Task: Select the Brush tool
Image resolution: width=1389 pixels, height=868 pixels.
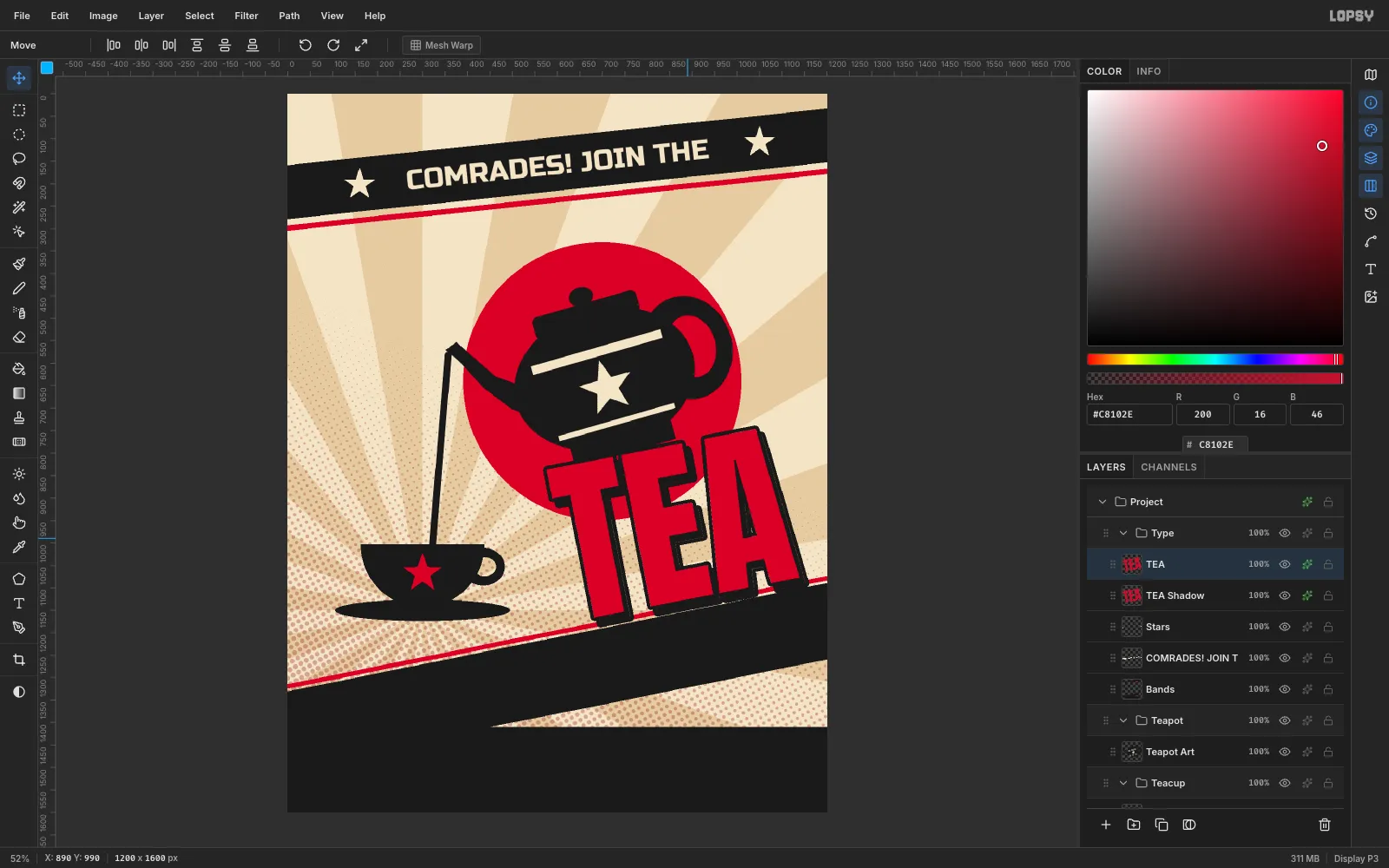Action: [19, 264]
